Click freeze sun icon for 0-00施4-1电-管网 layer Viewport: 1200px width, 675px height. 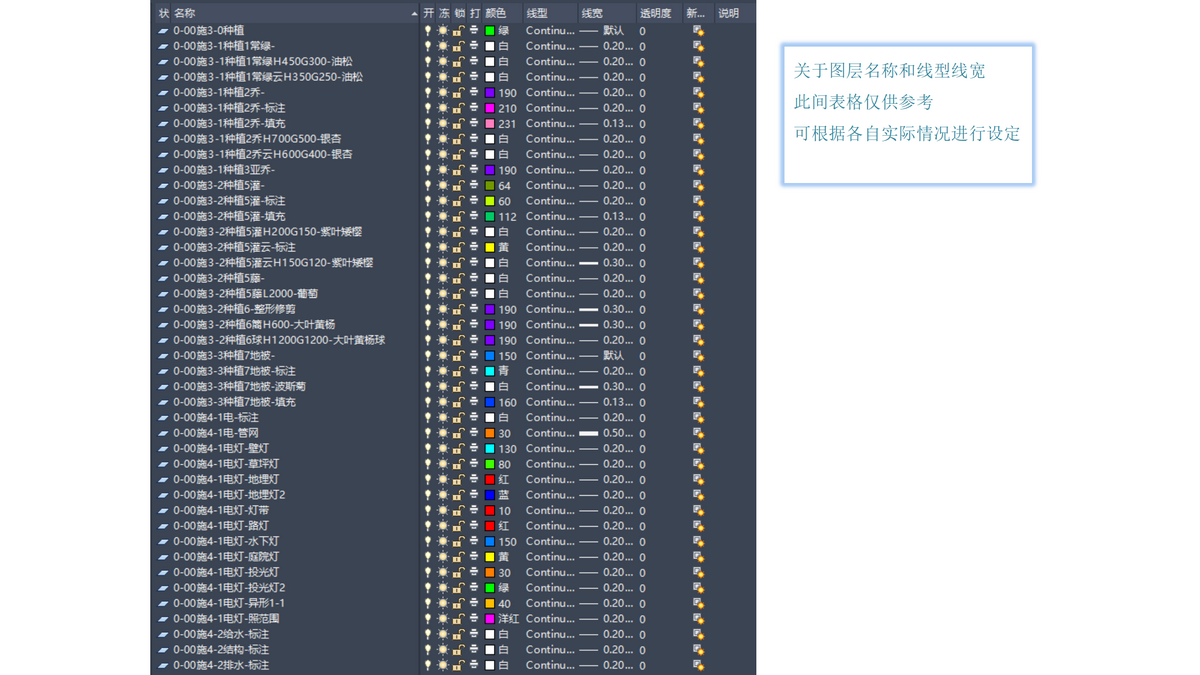tap(443, 433)
